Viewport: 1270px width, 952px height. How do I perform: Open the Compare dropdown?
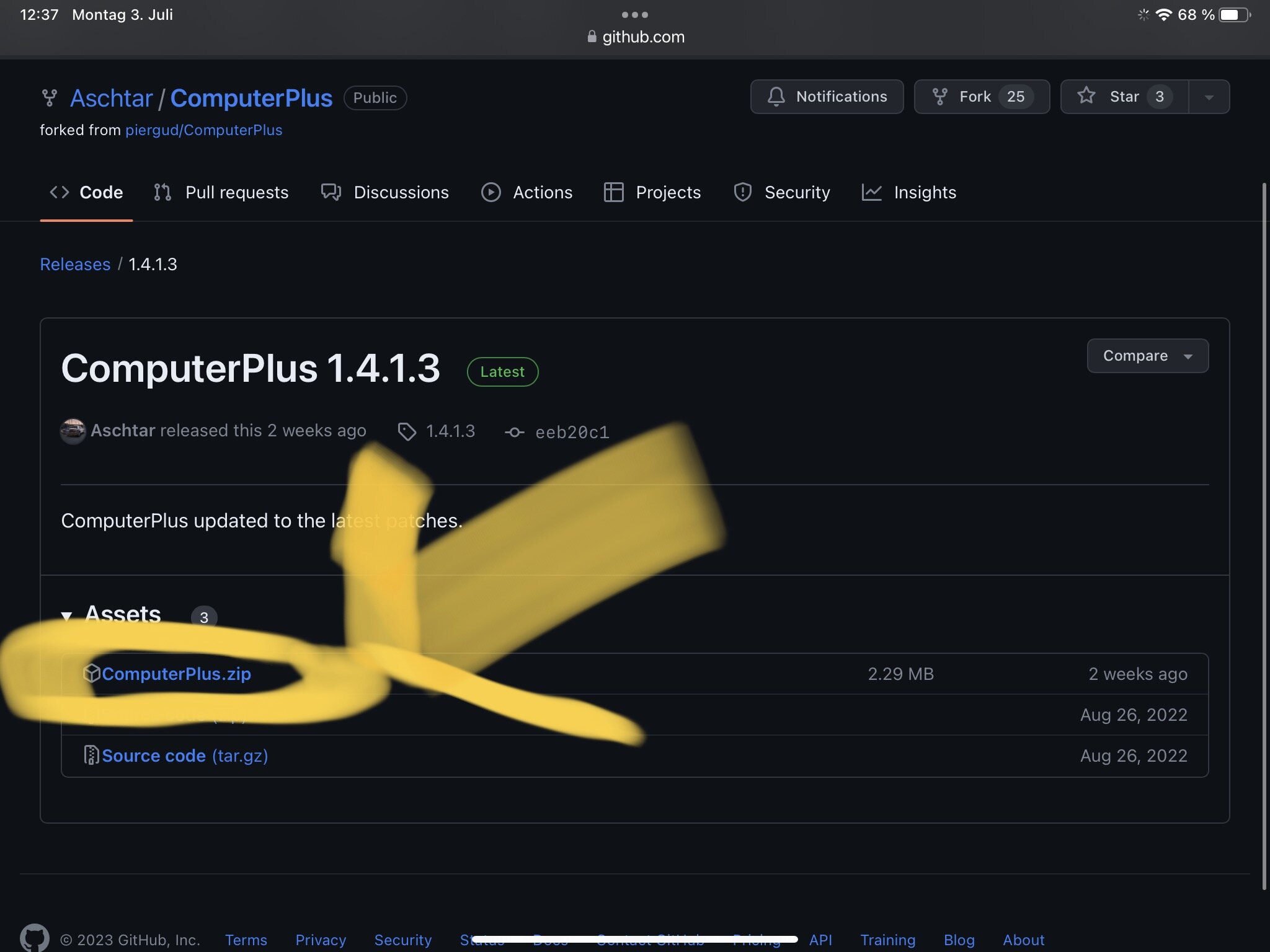pos(1147,356)
